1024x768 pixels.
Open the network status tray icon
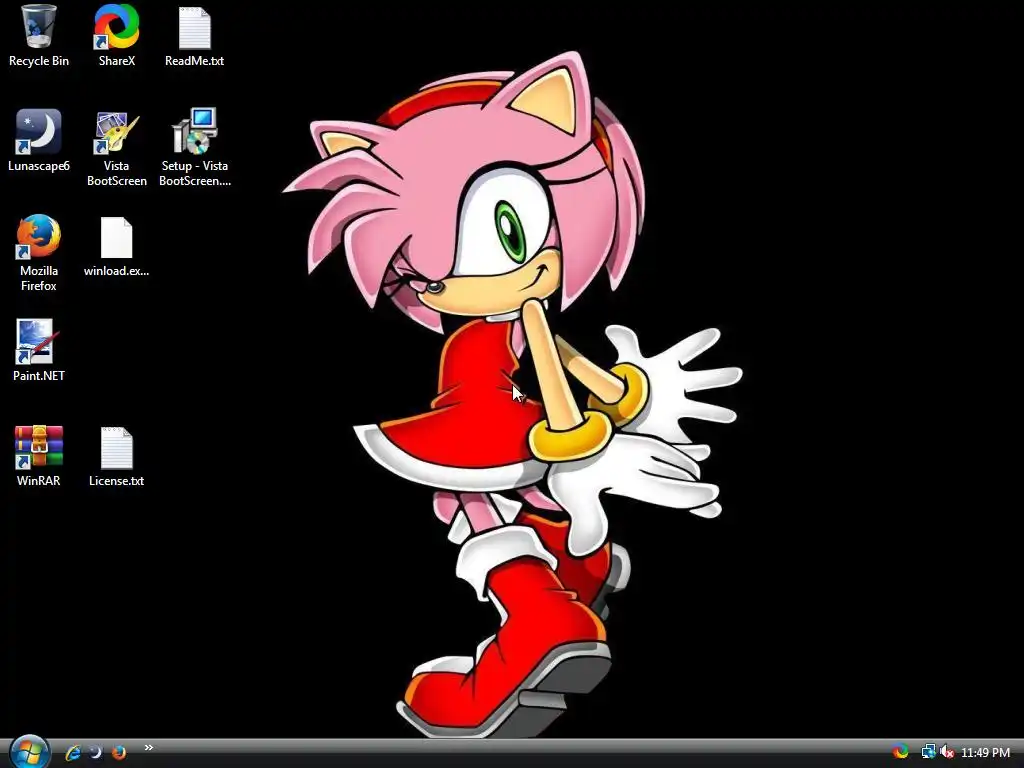coord(928,752)
